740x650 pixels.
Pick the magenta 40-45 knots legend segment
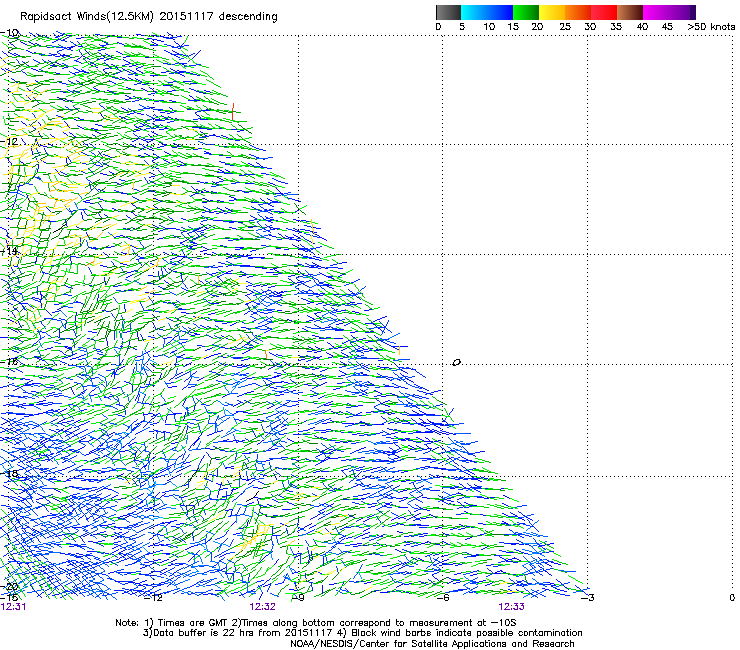click(x=656, y=12)
